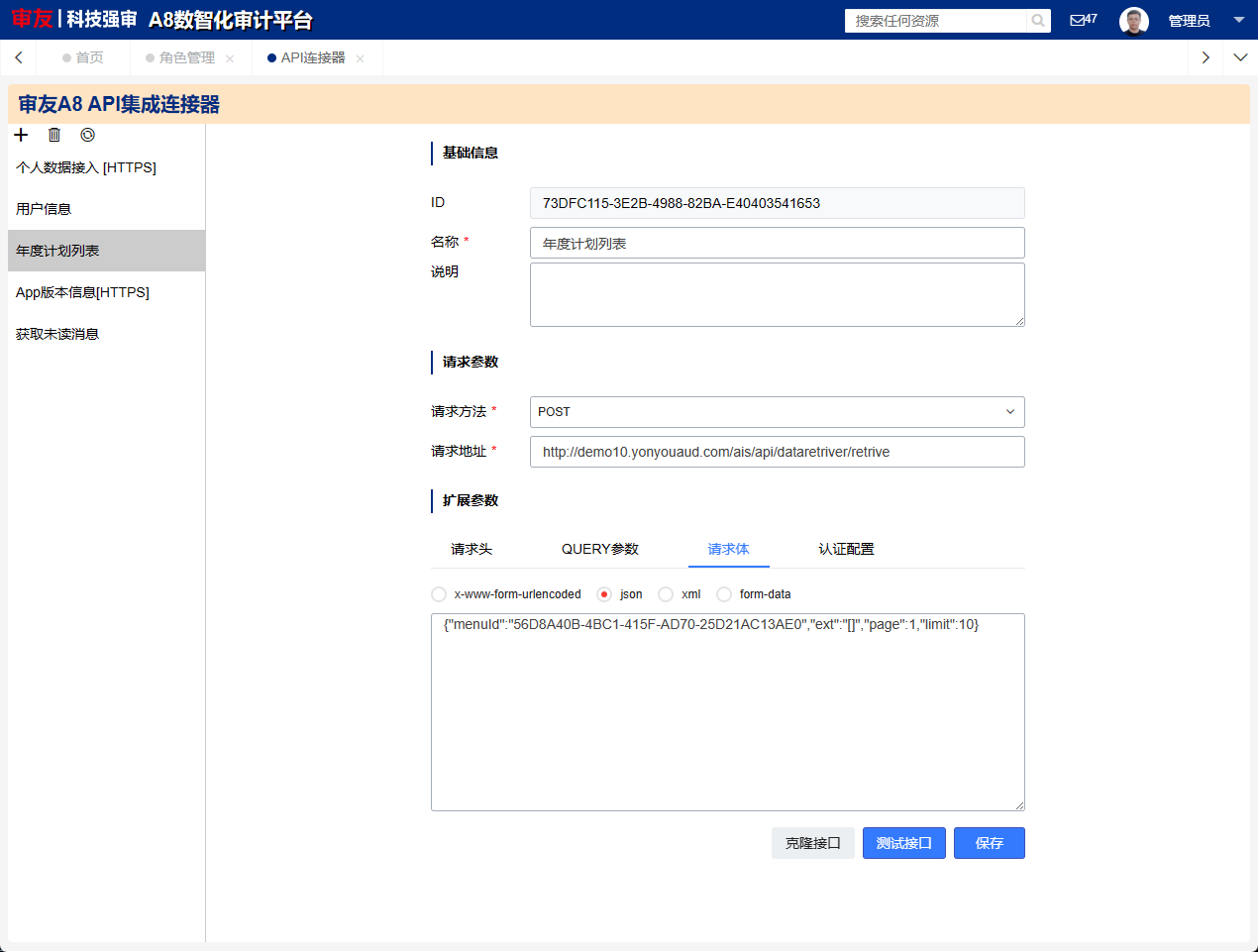Select x-www-form-urlencoded body type

point(439,594)
